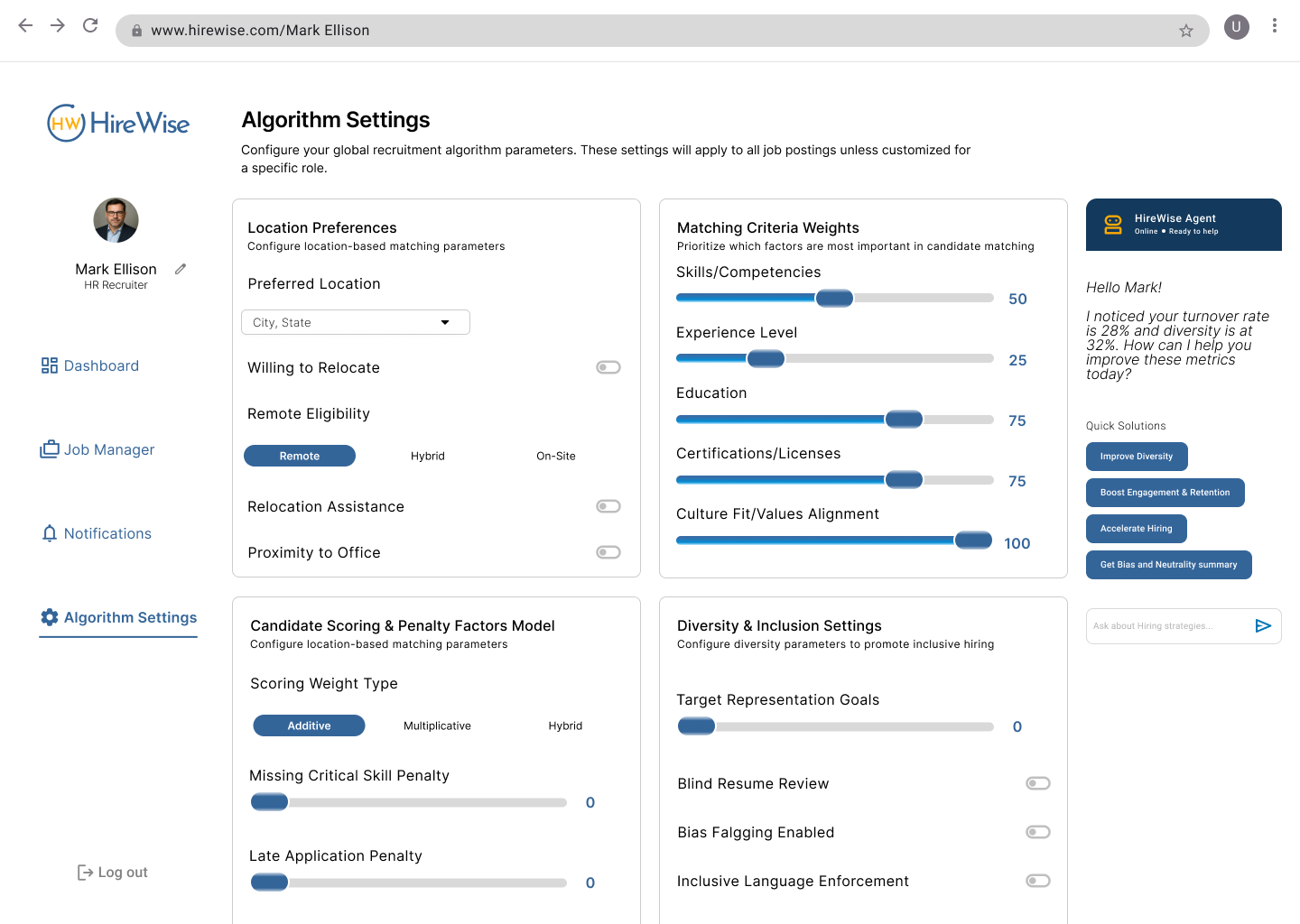Open the Preferred Location City, State dropdown
Screen dimensions: 1300x924
[x=356, y=322]
